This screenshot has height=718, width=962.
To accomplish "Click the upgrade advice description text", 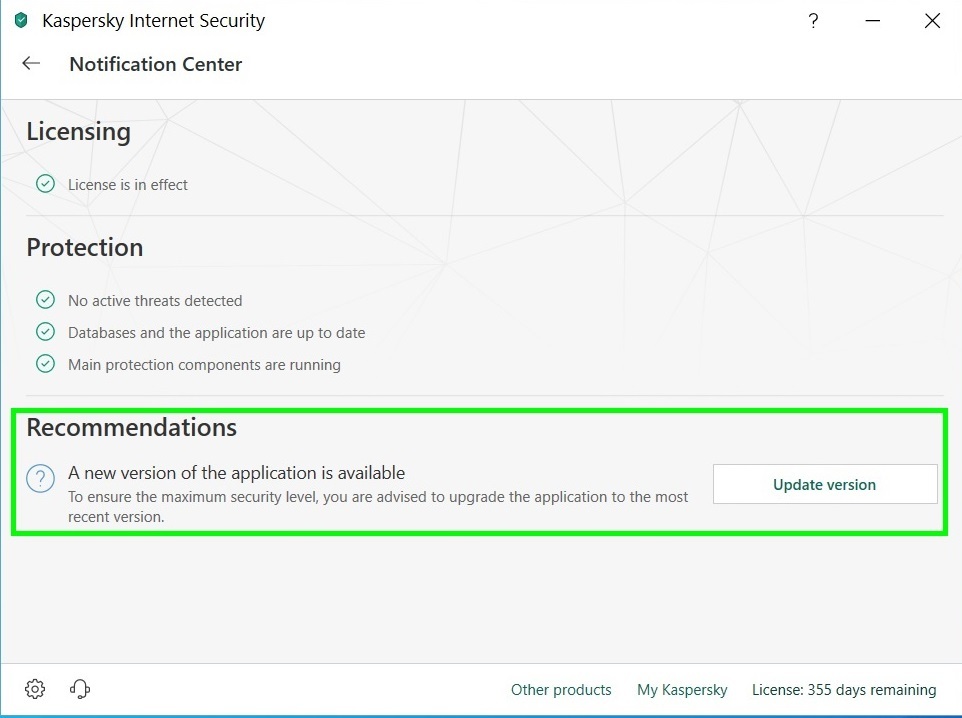I will (x=378, y=506).
